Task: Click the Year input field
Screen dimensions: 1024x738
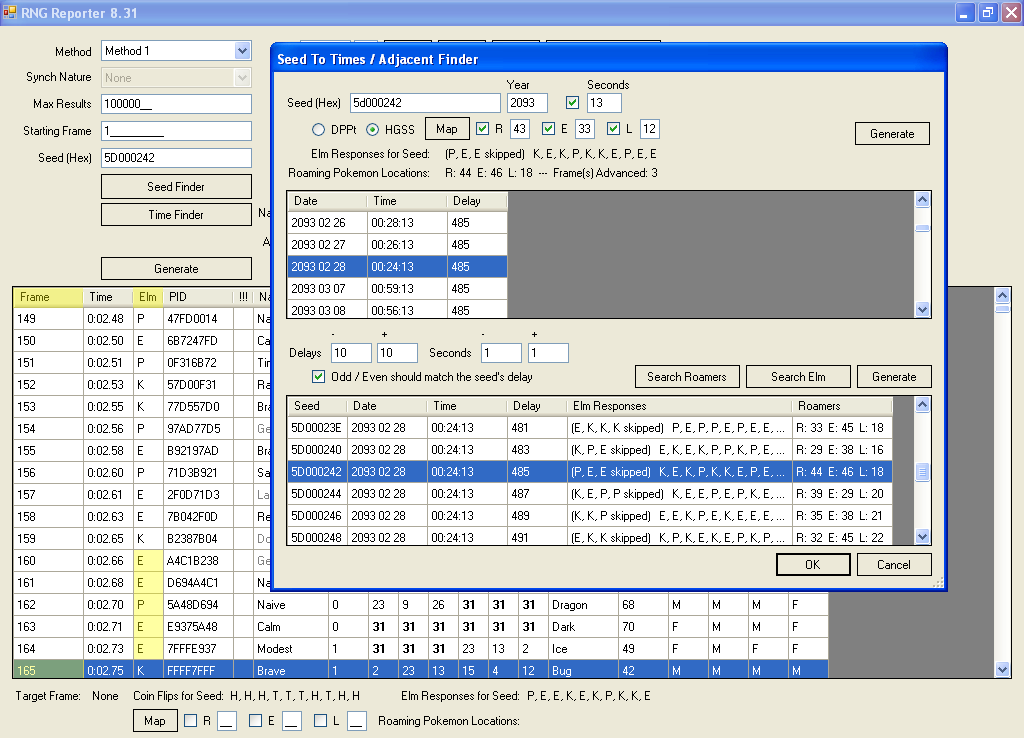Action: pyautogui.click(x=527, y=103)
